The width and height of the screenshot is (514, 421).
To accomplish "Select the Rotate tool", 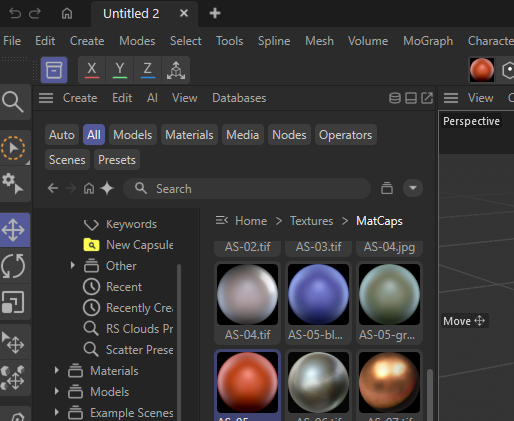I will (x=13, y=266).
